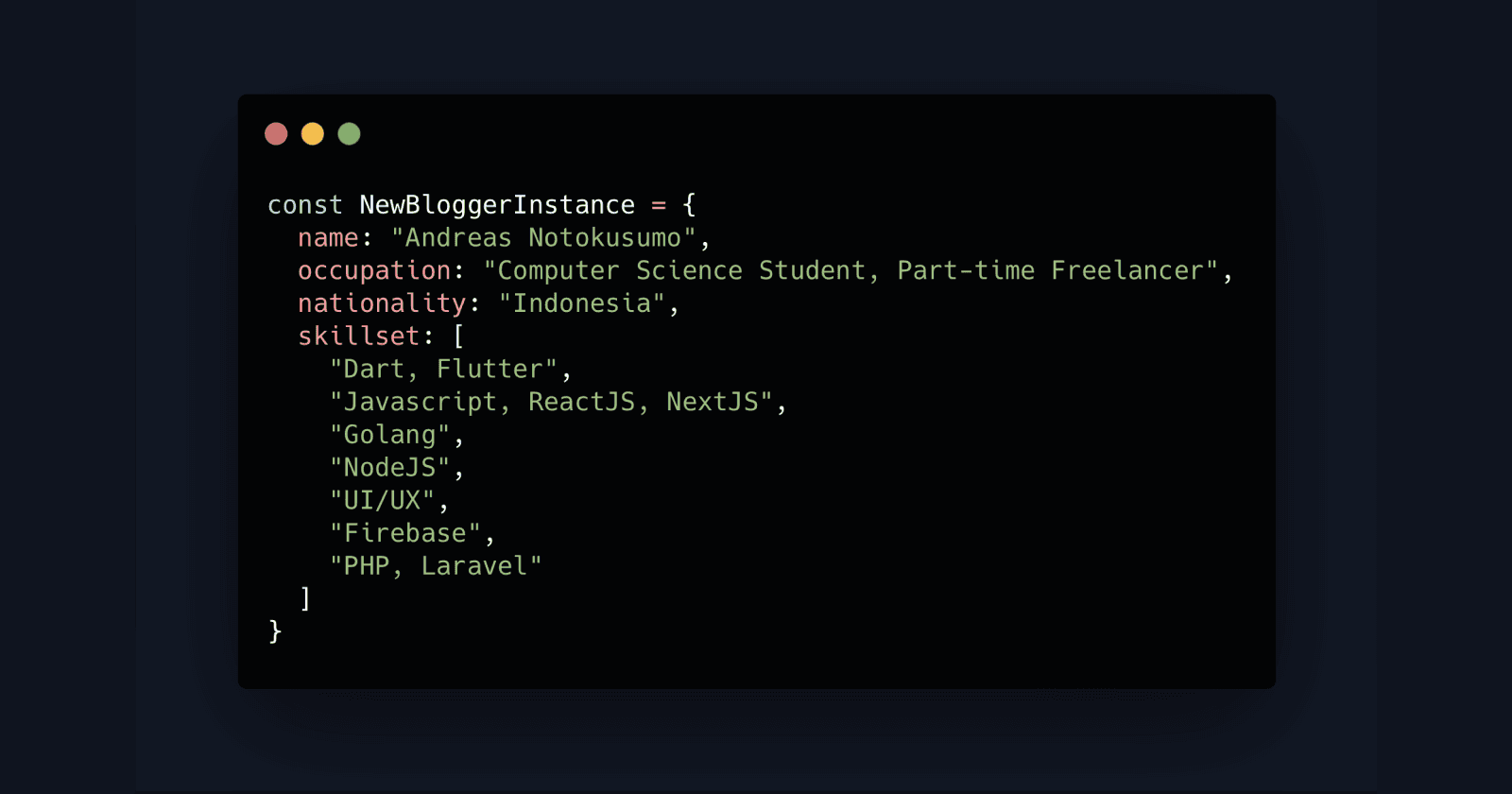Click the name property key

click(x=328, y=238)
